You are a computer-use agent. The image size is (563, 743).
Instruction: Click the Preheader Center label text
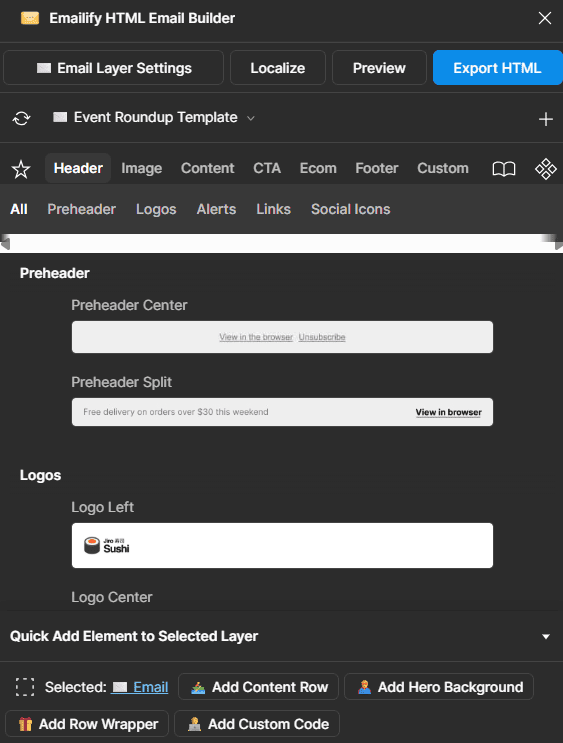129,305
